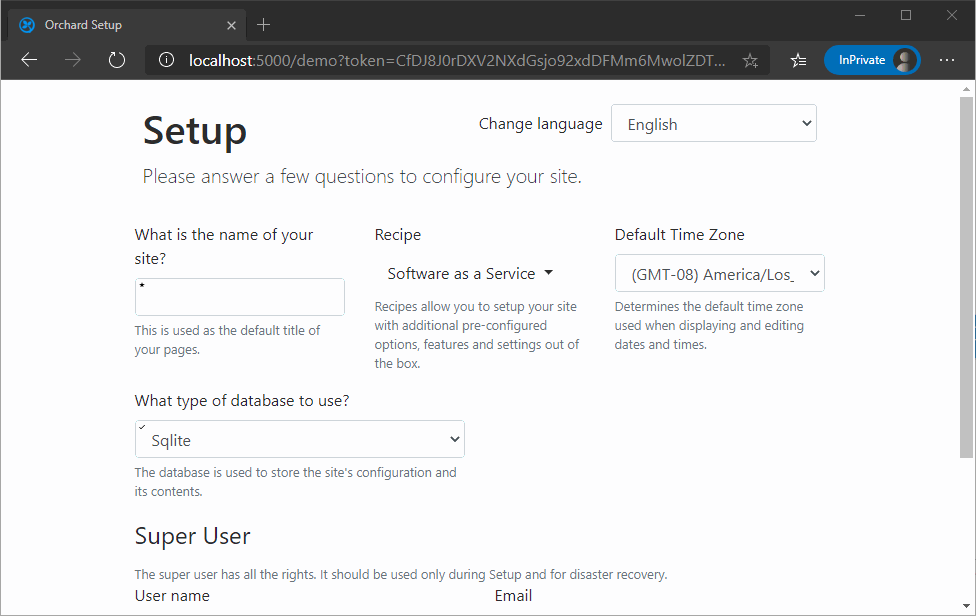Click the browser back arrow
The image size is (976, 616).
[x=29, y=60]
